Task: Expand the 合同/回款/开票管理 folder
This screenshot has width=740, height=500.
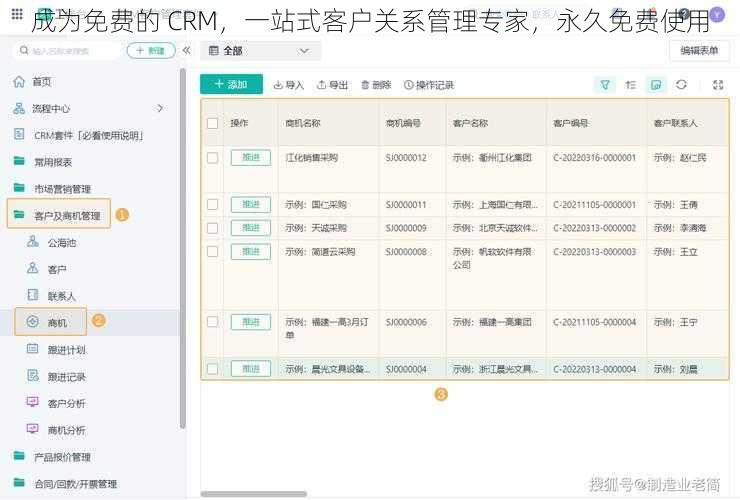Action: 65,483
